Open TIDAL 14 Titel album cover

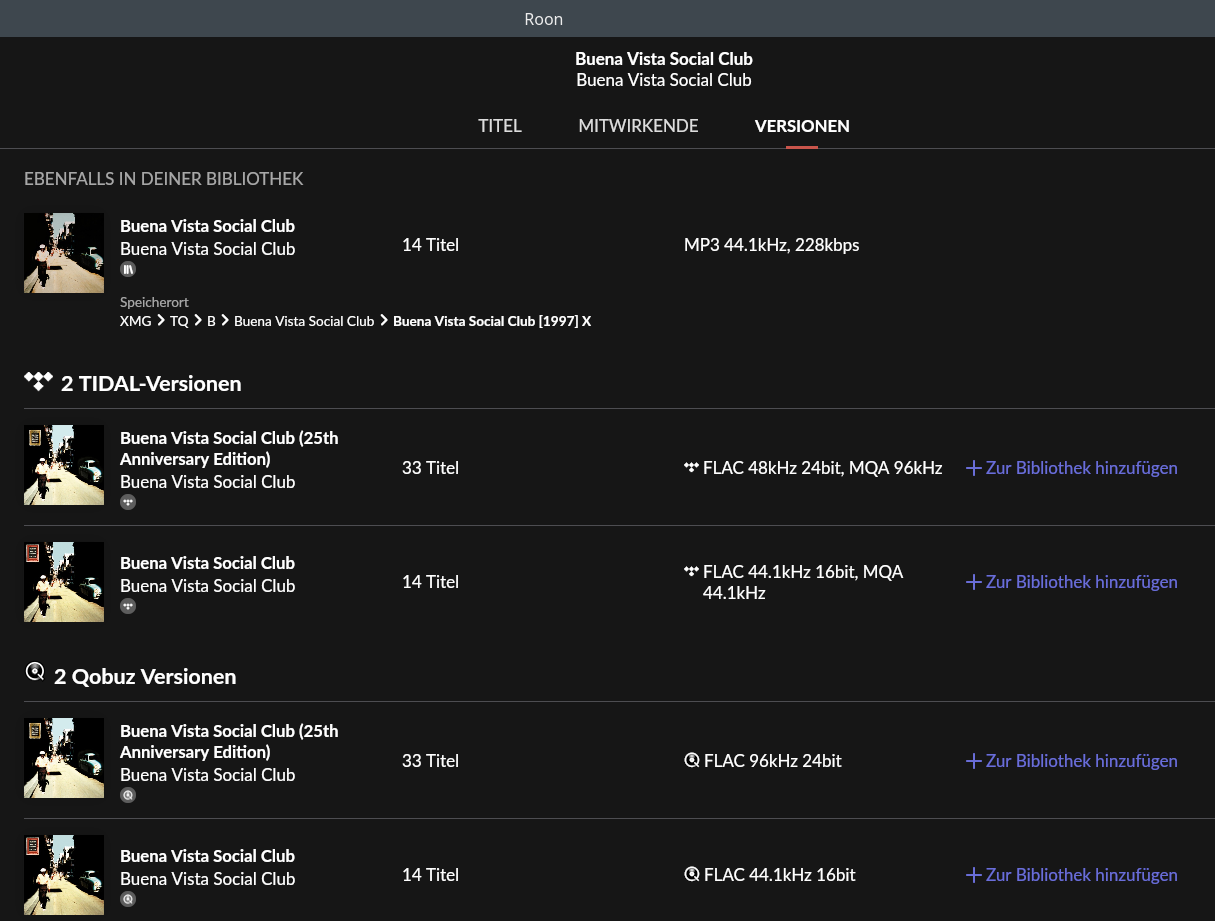click(x=64, y=582)
